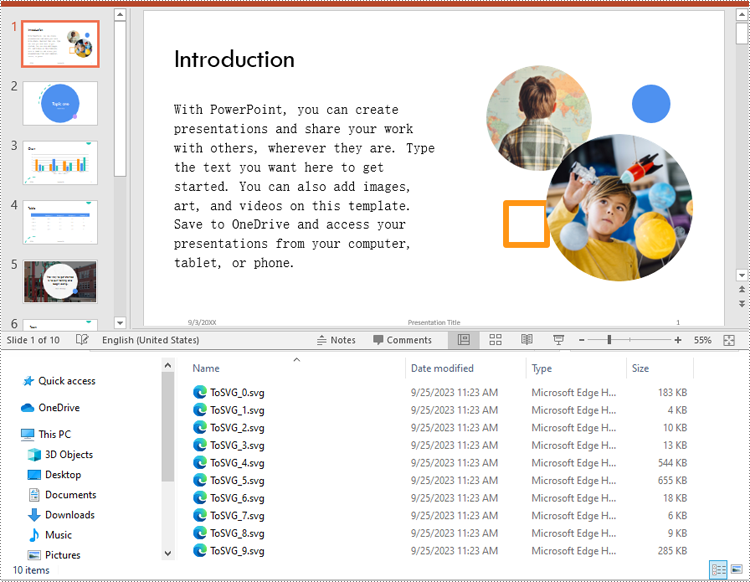Open Music folder in sidebar

[x=50, y=535]
